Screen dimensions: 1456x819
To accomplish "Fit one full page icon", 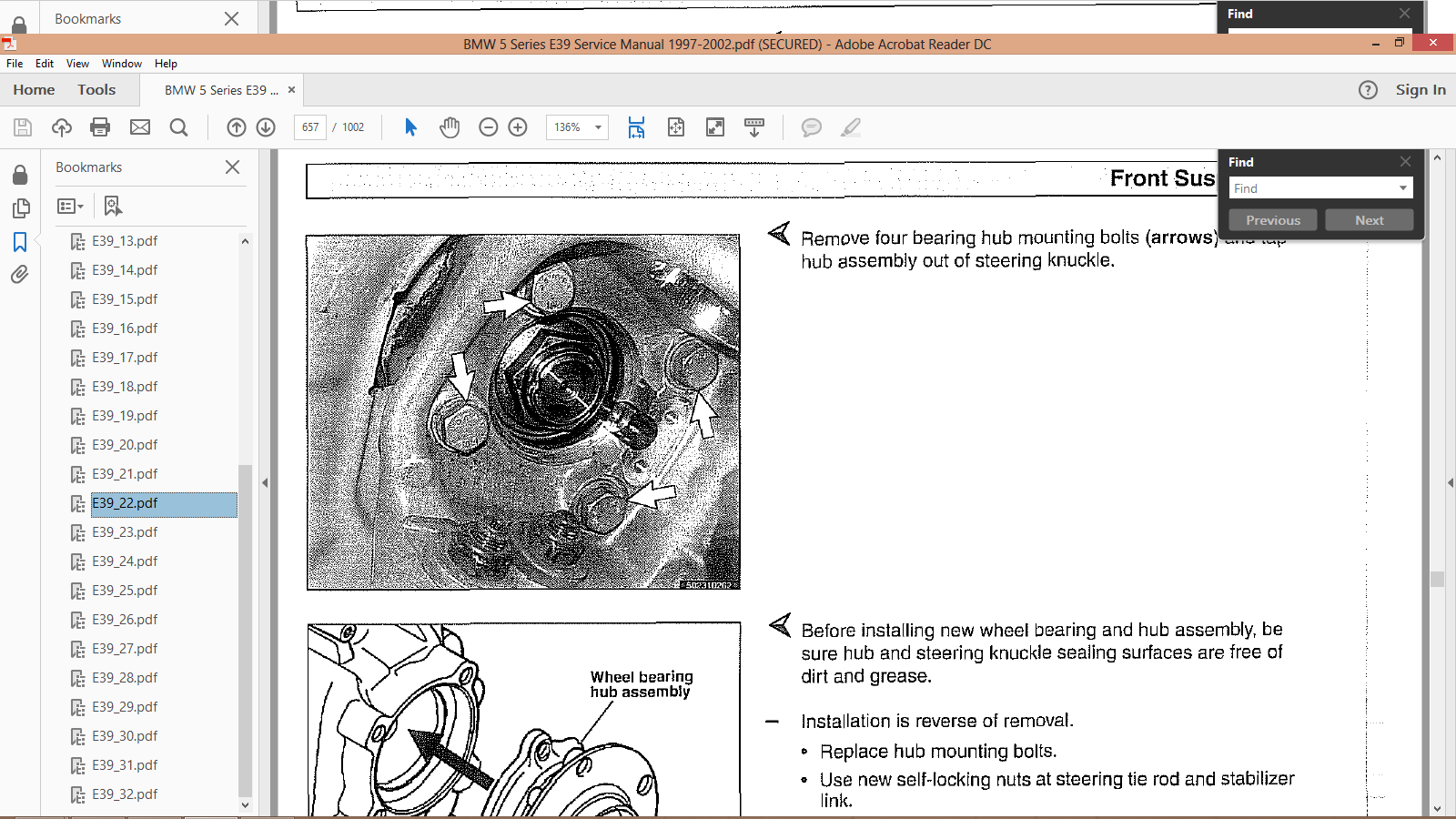I will click(x=676, y=127).
